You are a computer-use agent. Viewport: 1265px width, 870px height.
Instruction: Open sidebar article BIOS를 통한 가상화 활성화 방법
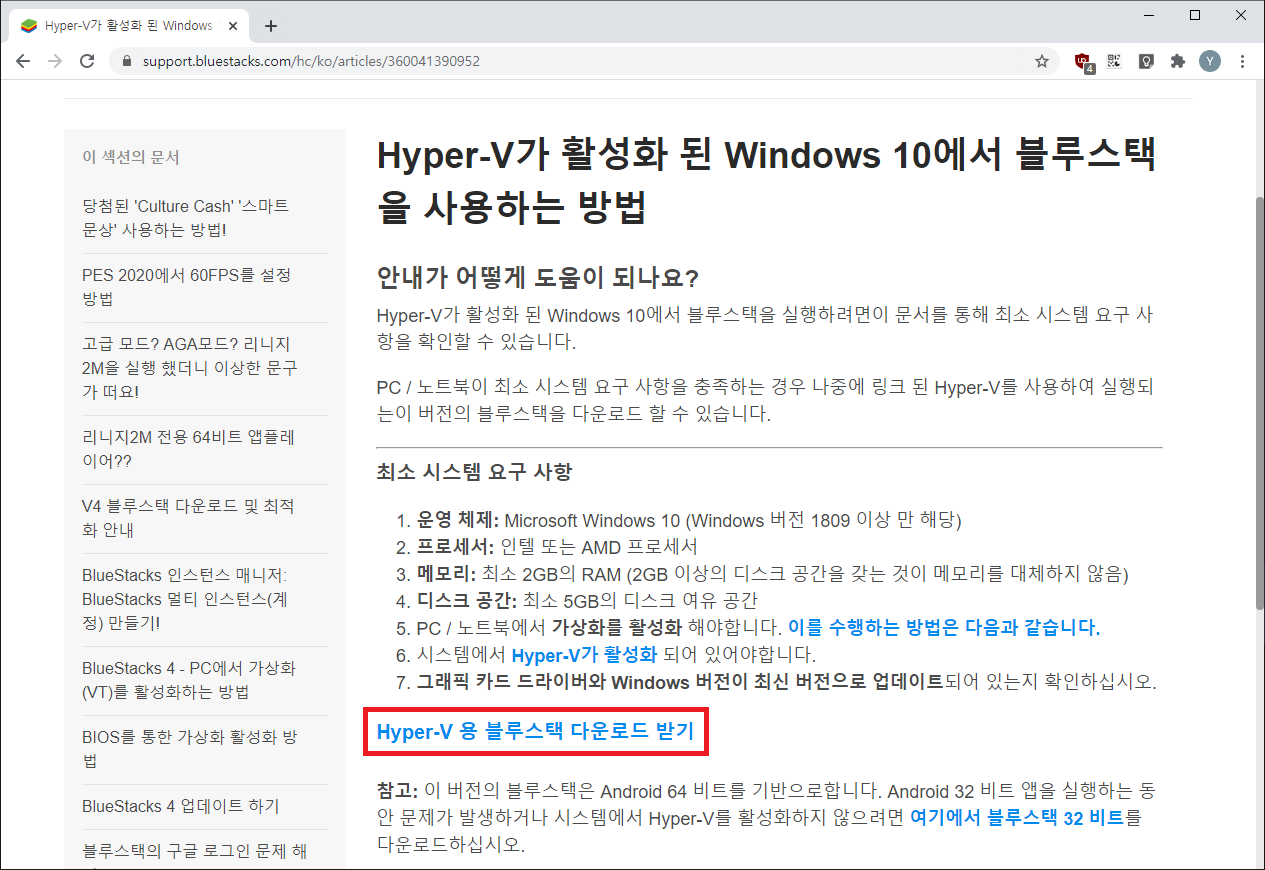pyautogui.click(x=190, y=749)
